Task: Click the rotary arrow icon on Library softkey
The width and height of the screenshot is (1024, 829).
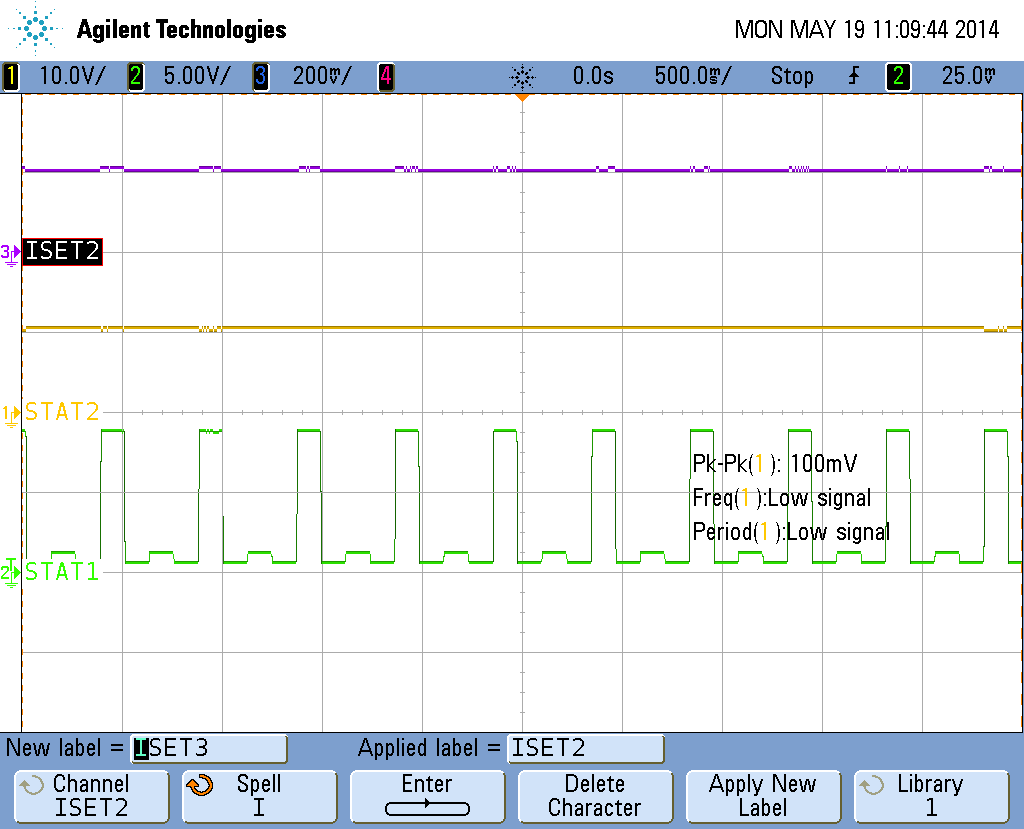Action: tap(871, 785)
